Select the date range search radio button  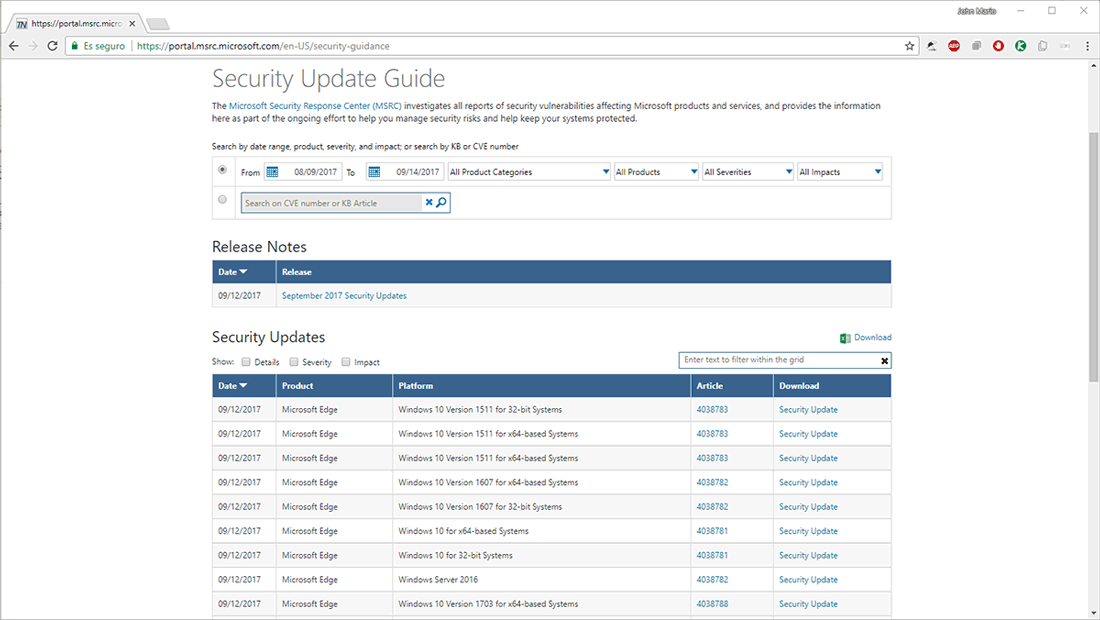pos(222,170)
